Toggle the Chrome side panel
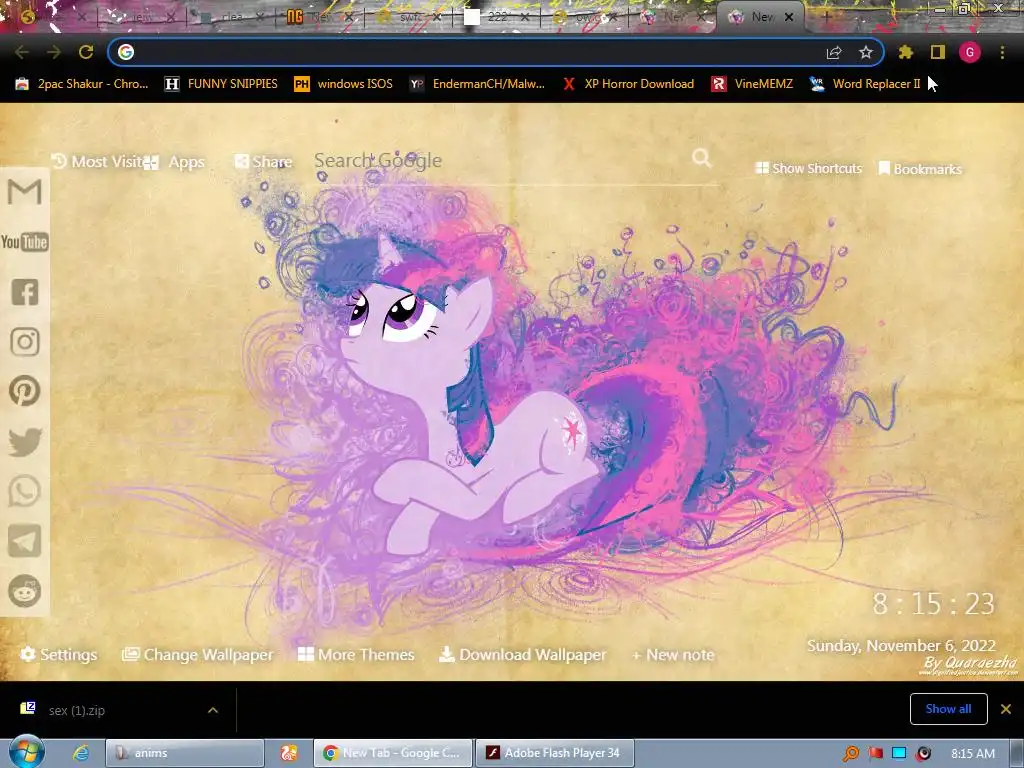Viewport: 1024px width, 768px height. click(938, 52)
